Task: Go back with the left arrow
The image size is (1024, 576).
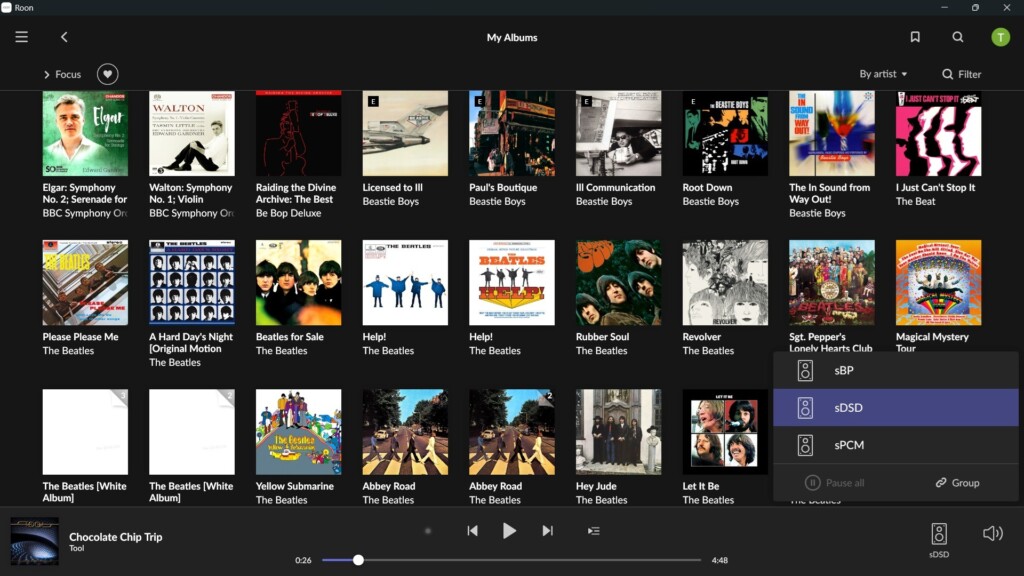Action: point(64,37)
